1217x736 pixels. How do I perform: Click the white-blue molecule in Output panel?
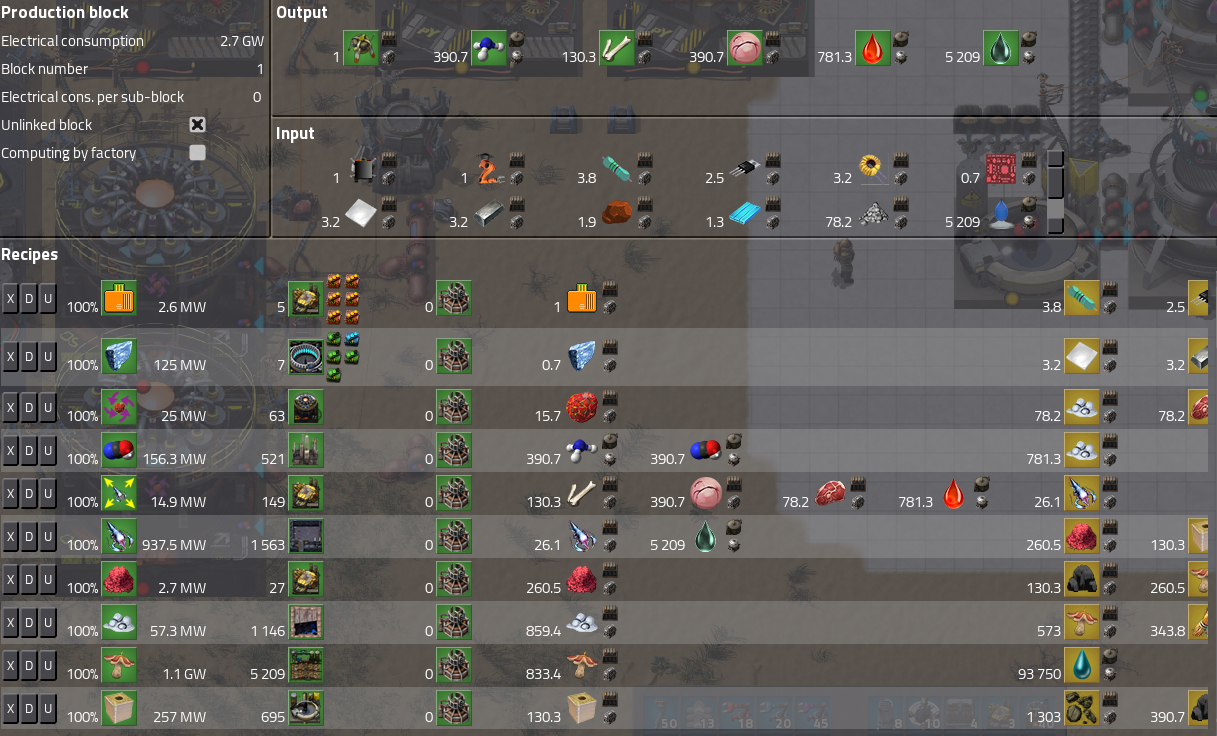click(x=489, y=48)
